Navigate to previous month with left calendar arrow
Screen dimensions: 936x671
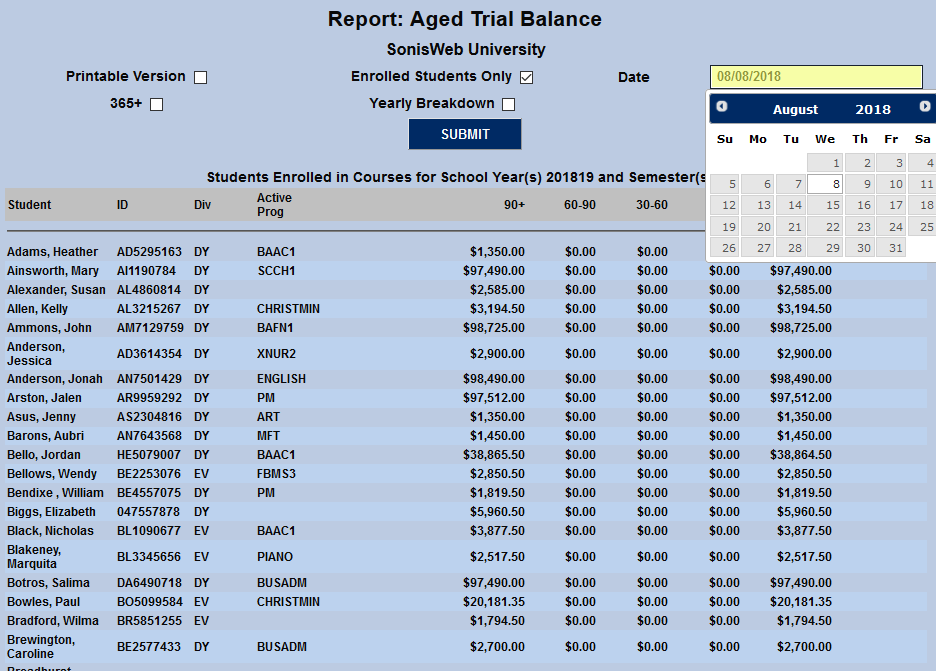724,108
